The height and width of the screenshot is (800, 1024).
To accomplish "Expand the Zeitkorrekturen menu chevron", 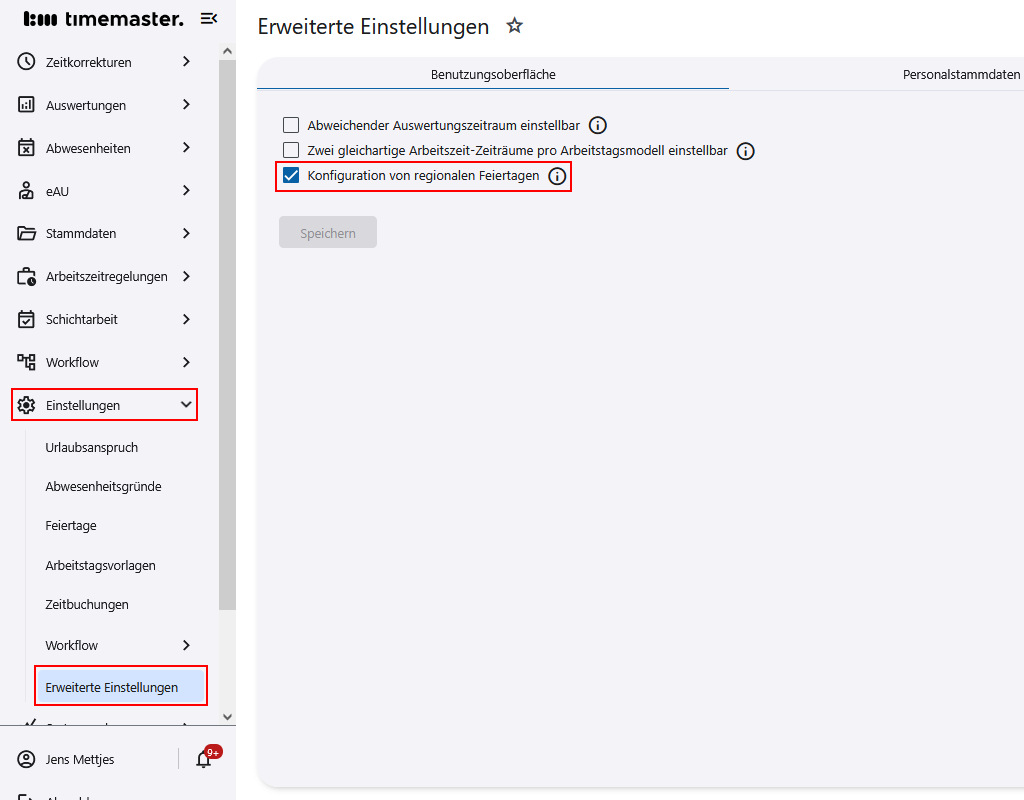I will click(186, 62).
